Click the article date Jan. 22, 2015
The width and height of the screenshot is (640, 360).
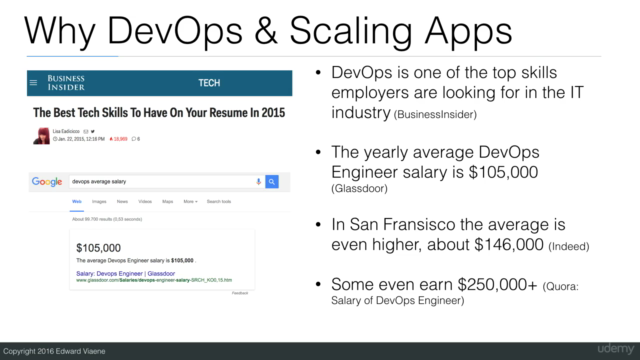[x=79, y=139]
